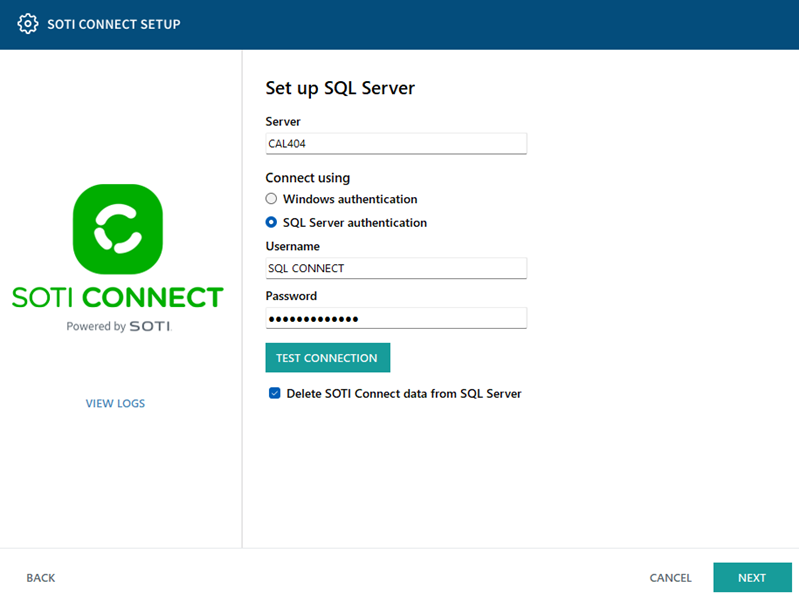
Task: Click the 'Server' field label
Action: tap(283, 122)
